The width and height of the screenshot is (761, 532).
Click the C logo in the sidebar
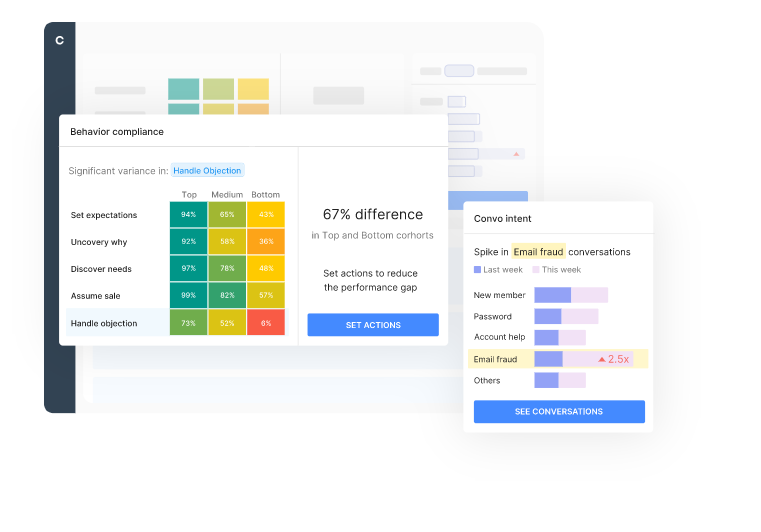coord(60,40)
